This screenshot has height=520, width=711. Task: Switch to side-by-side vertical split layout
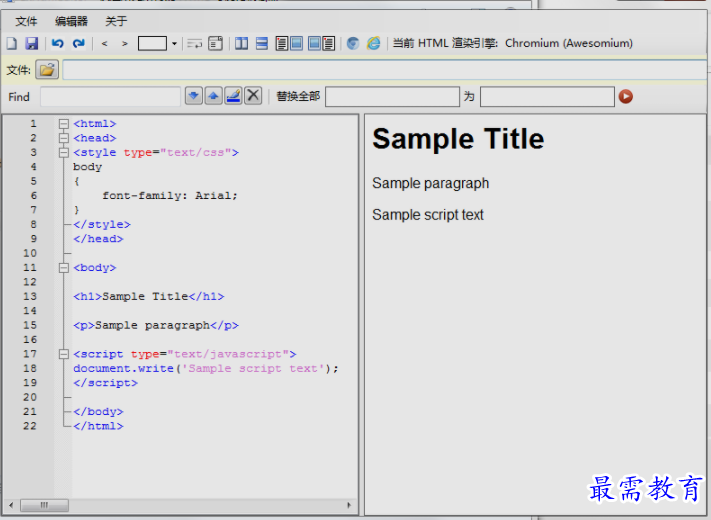[242, 44]
